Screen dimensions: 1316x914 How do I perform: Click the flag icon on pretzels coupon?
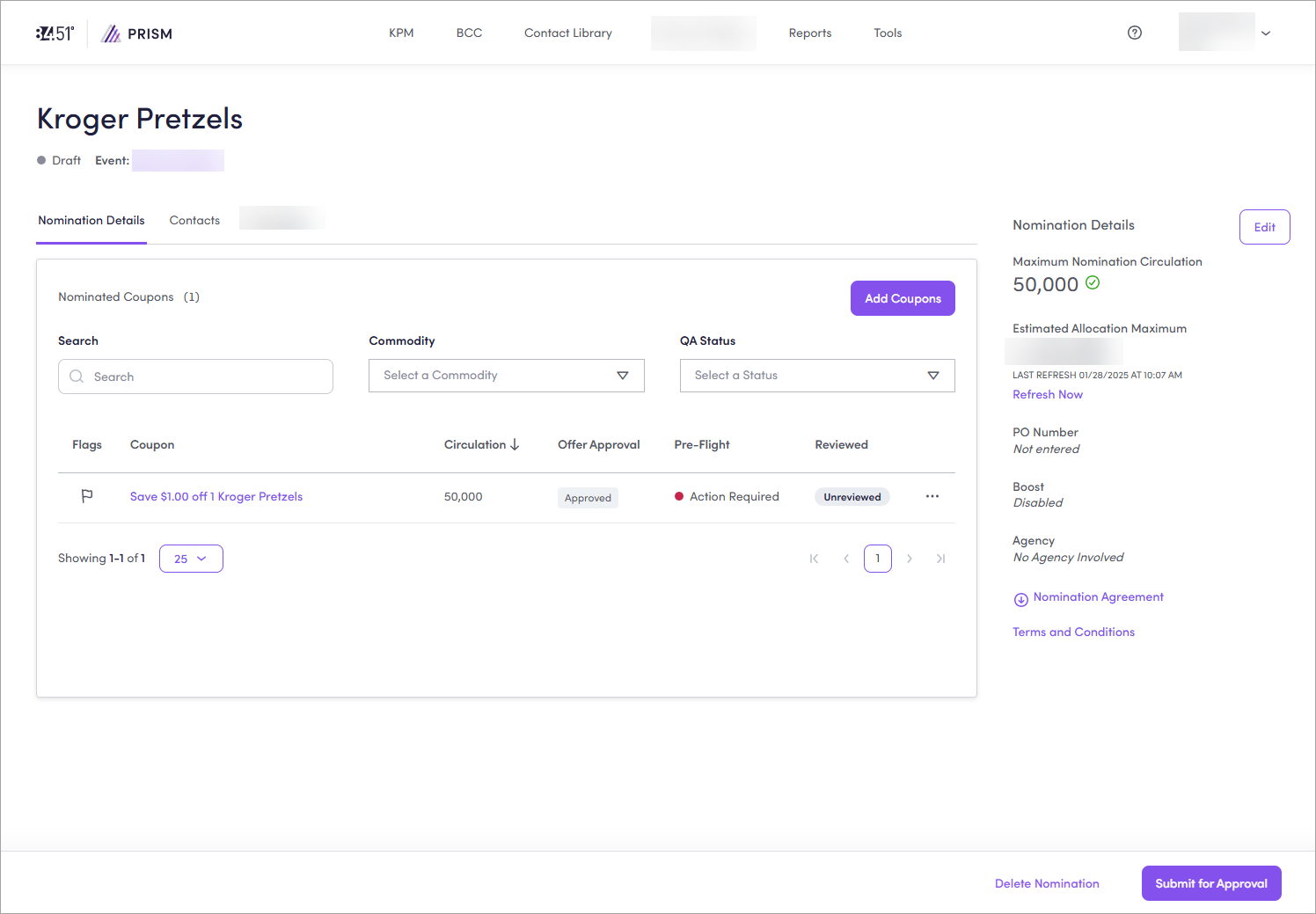click(87, 496)
